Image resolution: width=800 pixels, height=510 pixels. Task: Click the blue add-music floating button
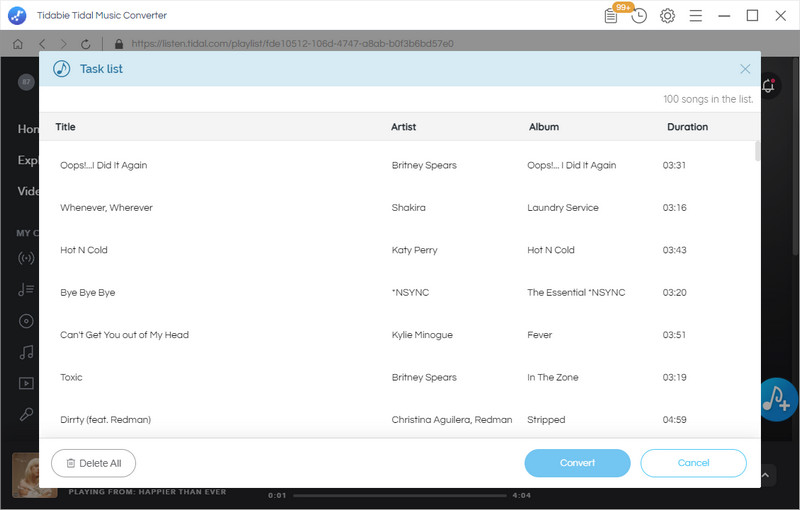[779, 399]
